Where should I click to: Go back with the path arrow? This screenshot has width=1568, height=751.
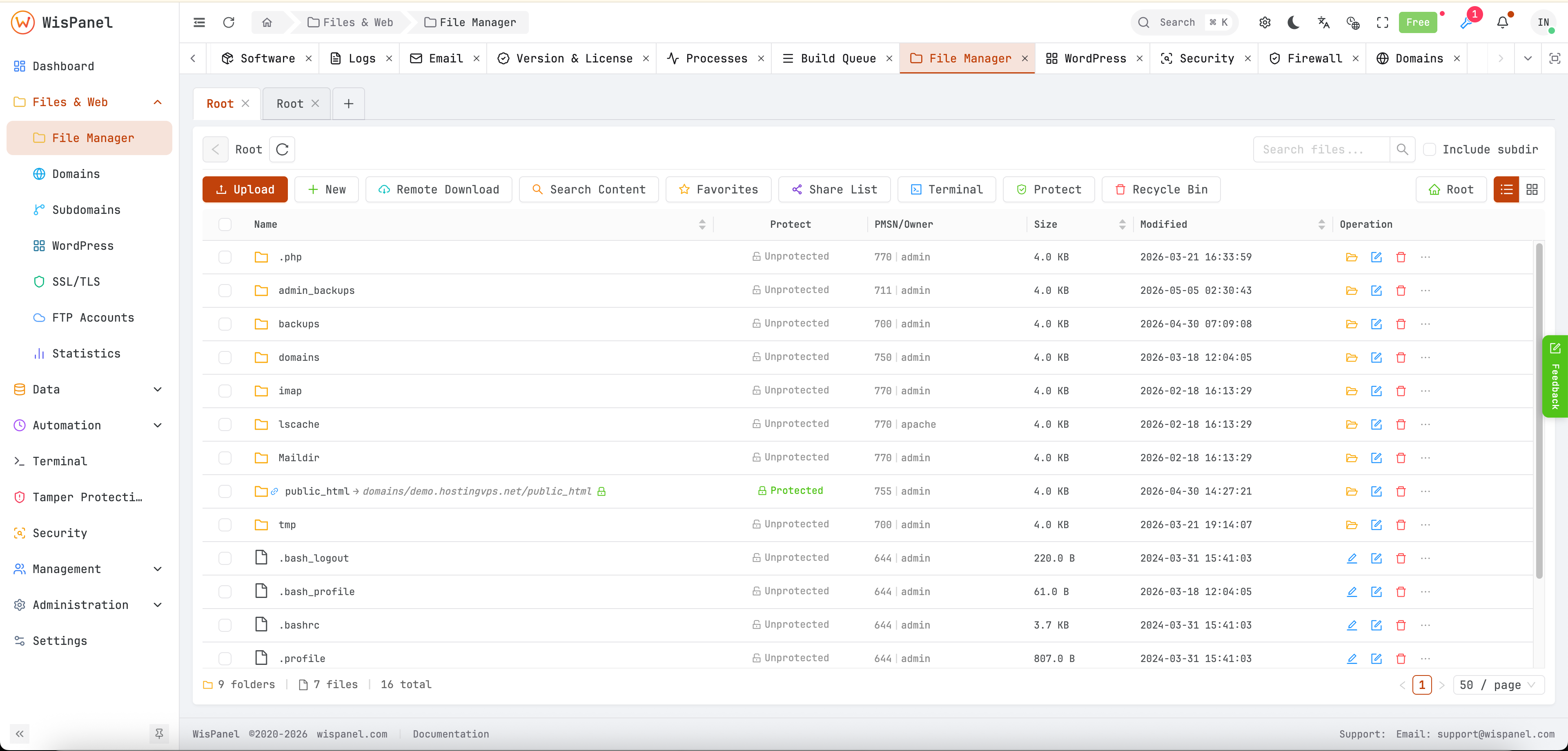pyautogui.click(x=216, y=149)
